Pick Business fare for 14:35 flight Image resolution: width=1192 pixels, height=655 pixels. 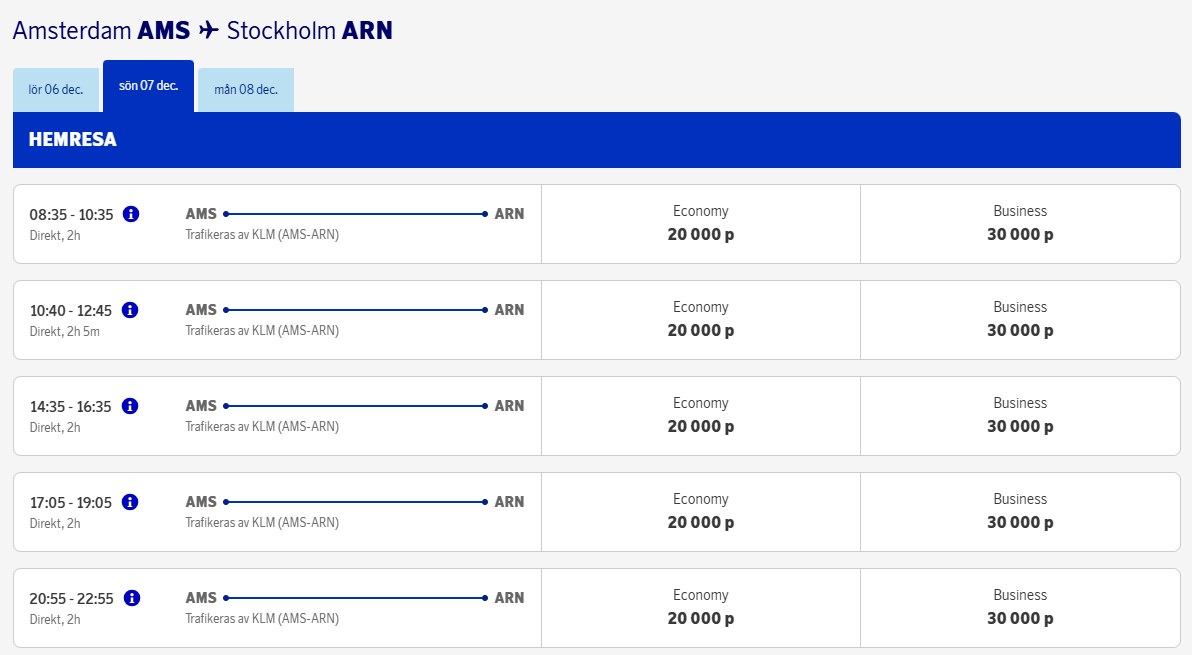(x=1020, y=416)
